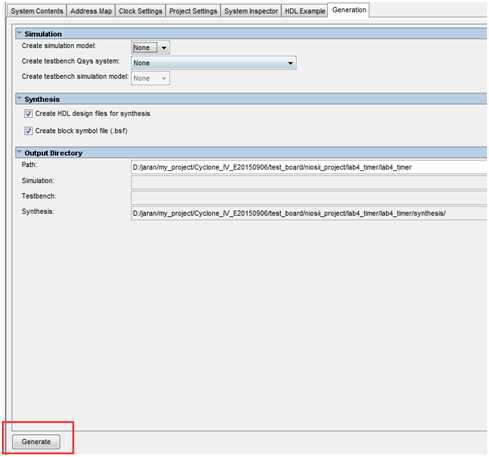
Task: Open the Create testbench simulation model dropdown
Action: click(151, 78)
